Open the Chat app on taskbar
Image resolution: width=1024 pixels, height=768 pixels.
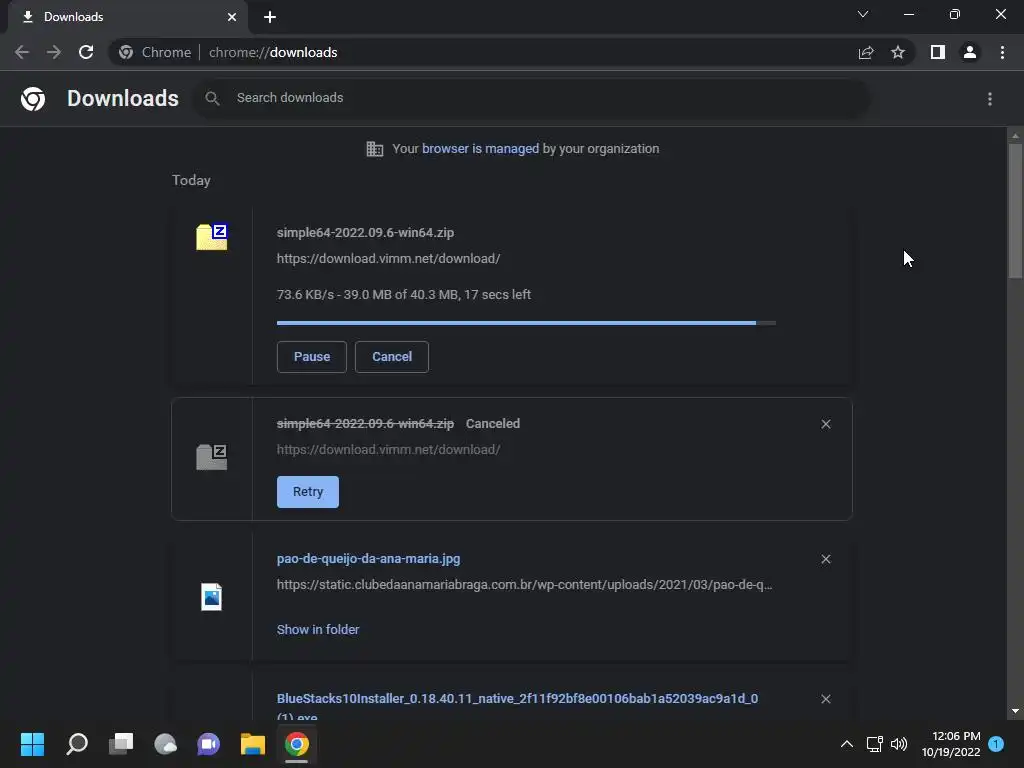point(209,744)
